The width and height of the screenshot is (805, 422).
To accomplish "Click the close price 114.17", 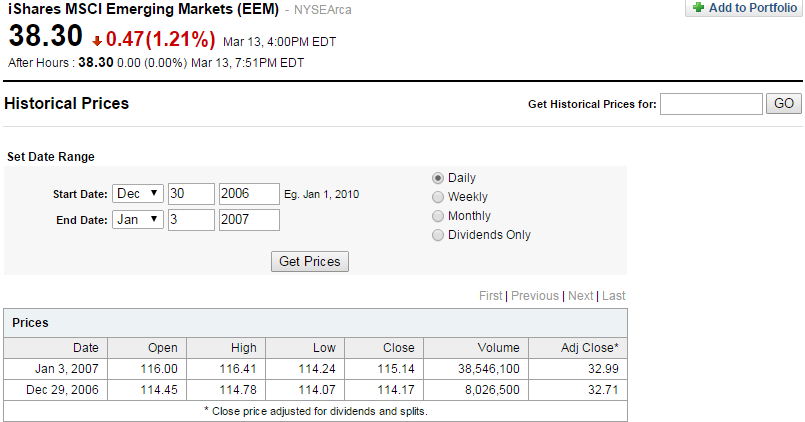I will (396, 390).
